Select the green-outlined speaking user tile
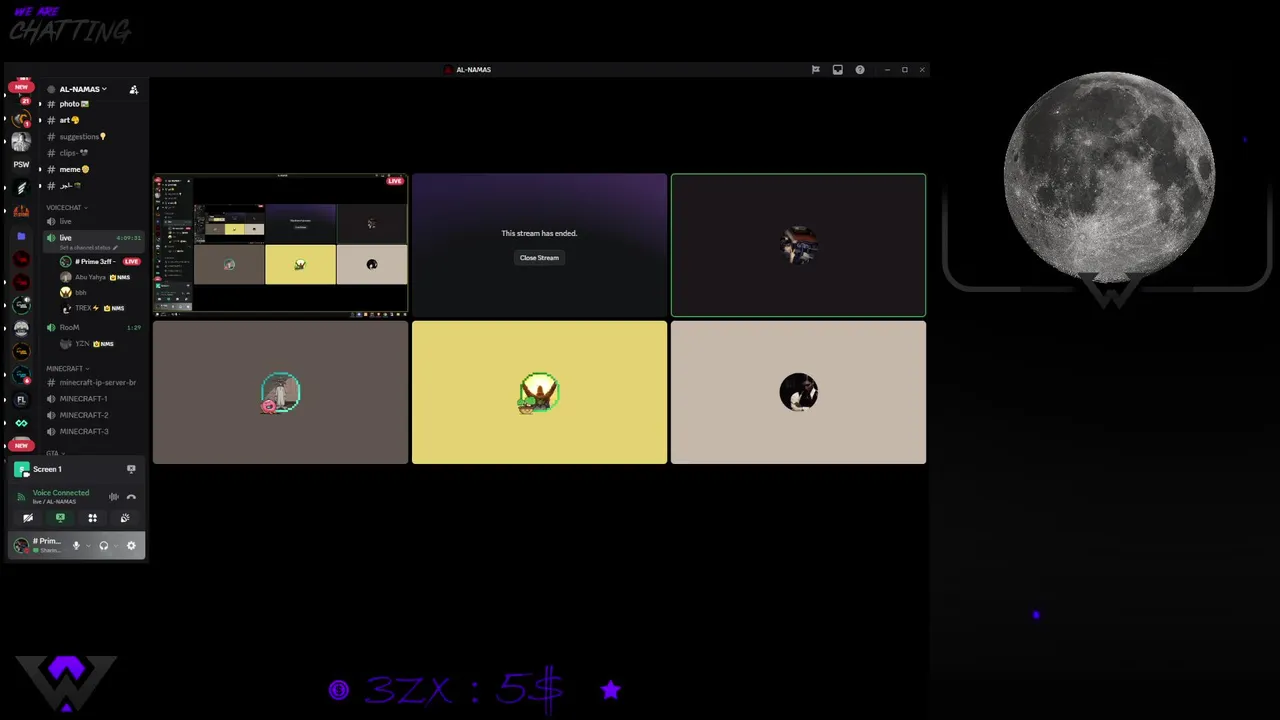The image size is (1280, 720). coord(798,245)
